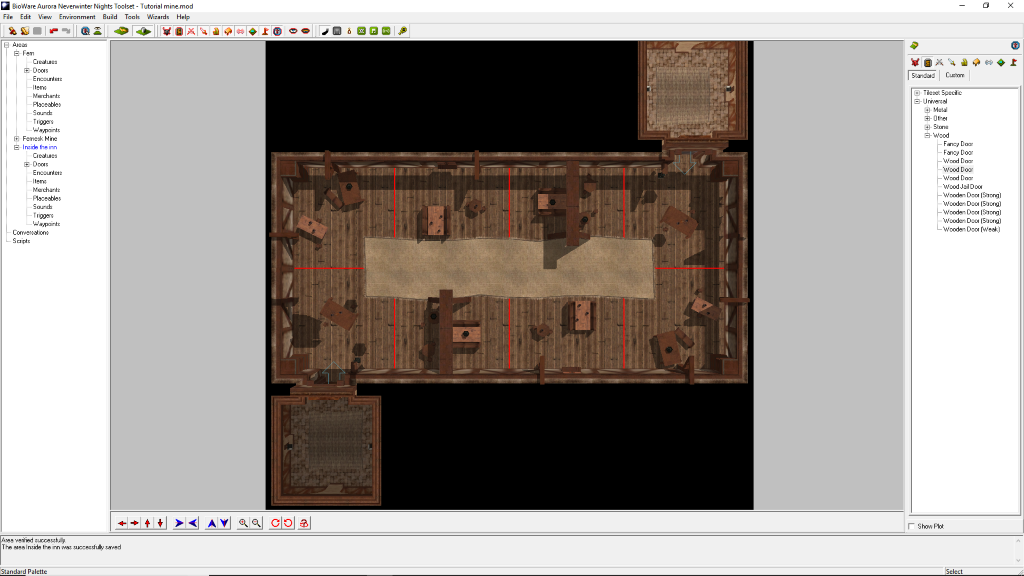Image resolution: width=1024 pixels, height=576 pixels.
Task: Pan the view down with red arrow
Action: 160,523
